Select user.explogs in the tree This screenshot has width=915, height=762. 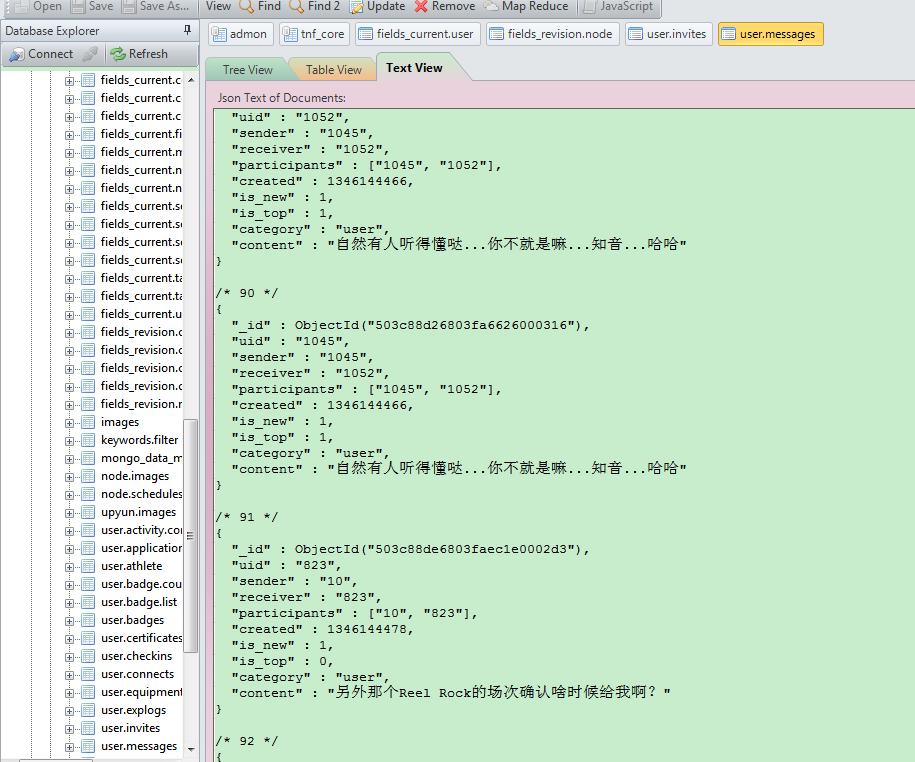point(133,710)
